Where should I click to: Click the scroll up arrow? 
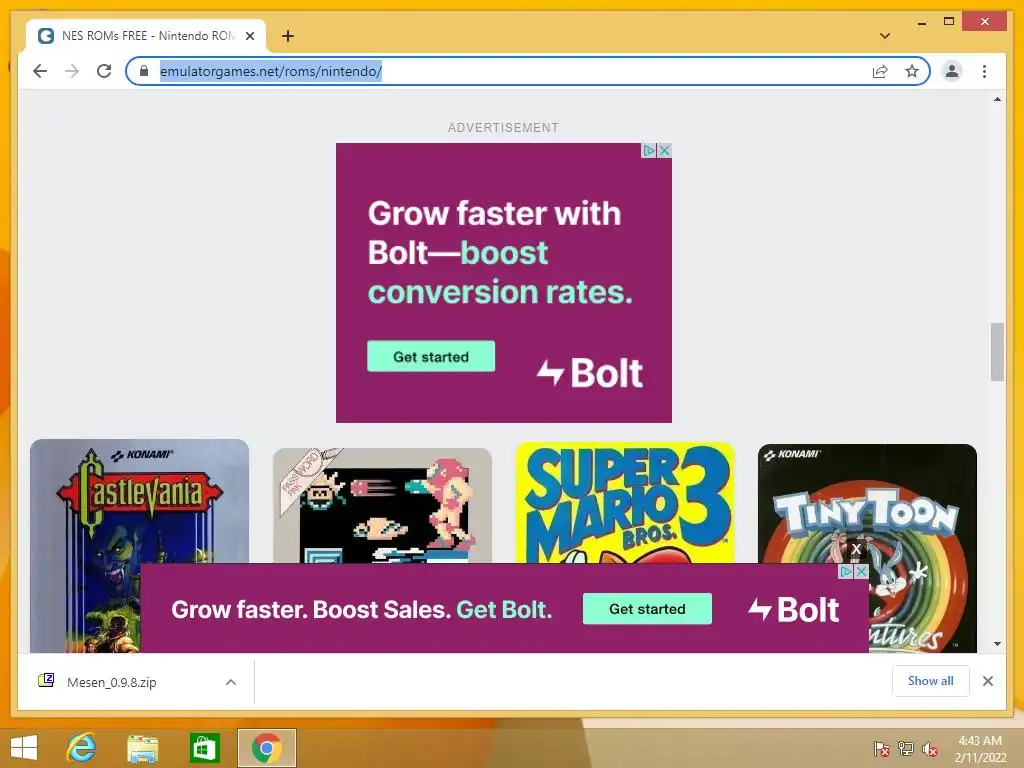(x=997, y=100)
